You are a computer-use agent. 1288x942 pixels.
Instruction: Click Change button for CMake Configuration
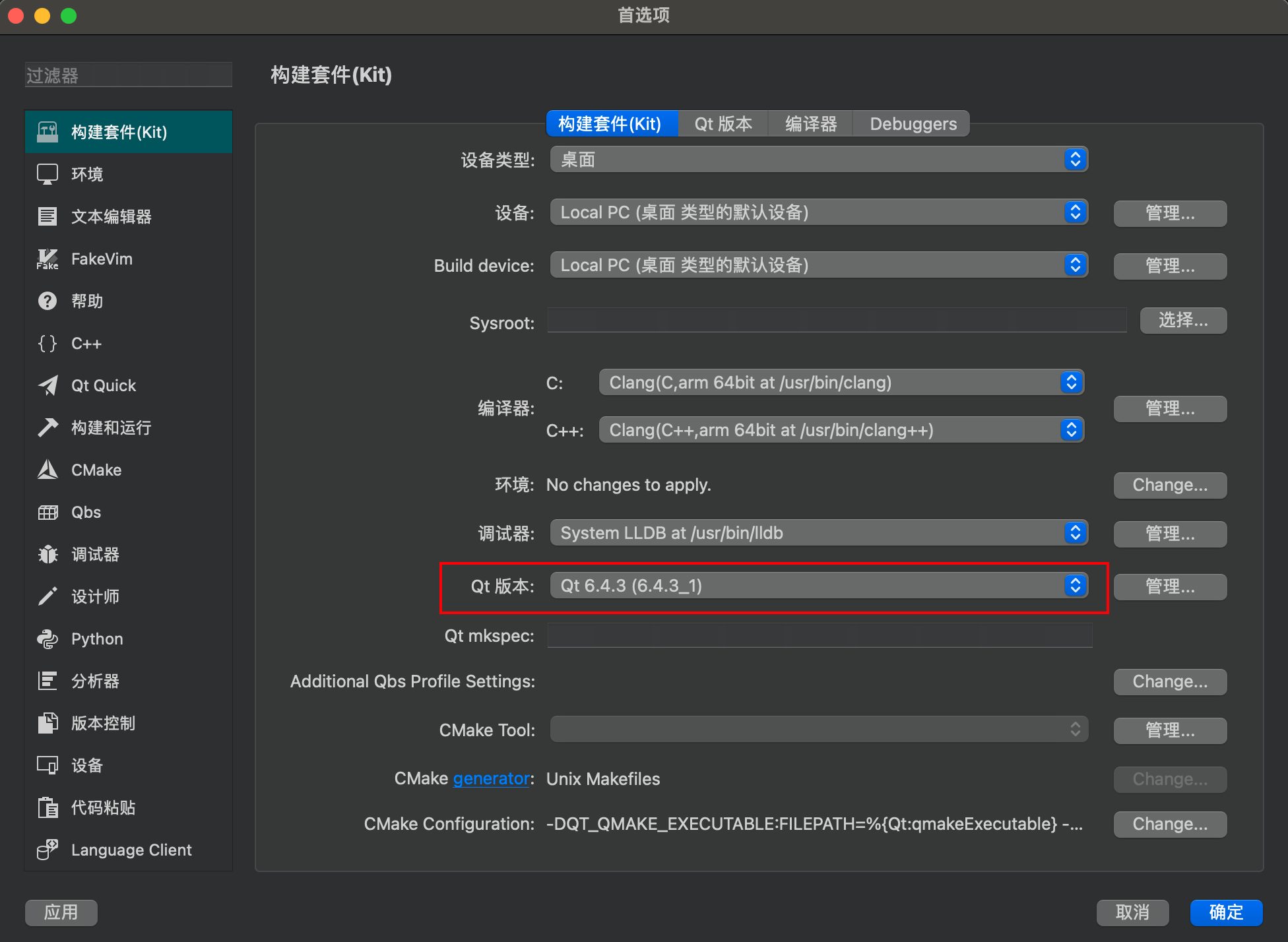click(1169, 824)
